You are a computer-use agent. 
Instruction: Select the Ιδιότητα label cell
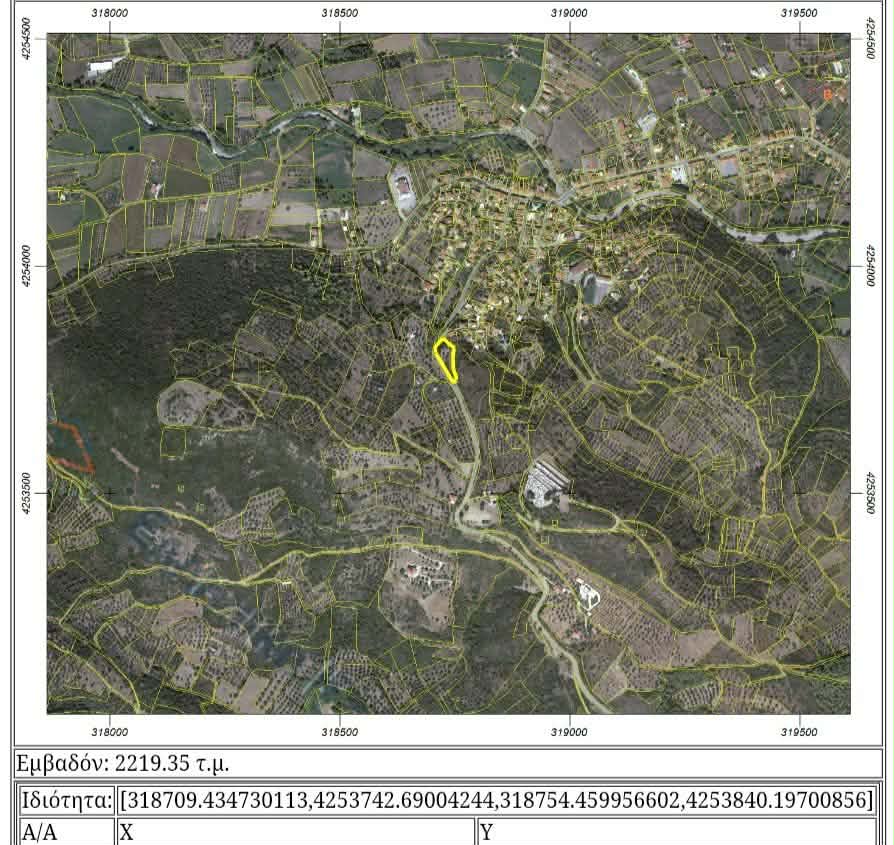(x=66, y=801)
